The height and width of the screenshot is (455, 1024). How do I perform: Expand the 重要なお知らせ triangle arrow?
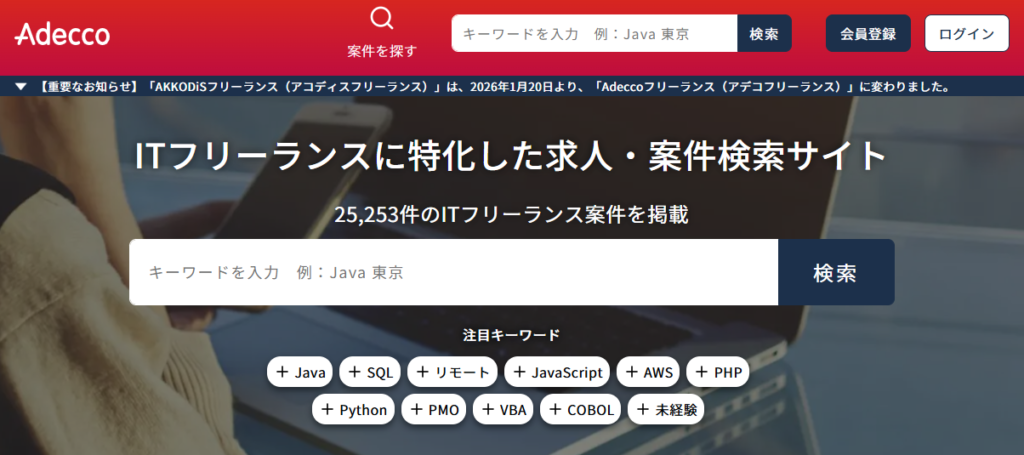point(21,86)
